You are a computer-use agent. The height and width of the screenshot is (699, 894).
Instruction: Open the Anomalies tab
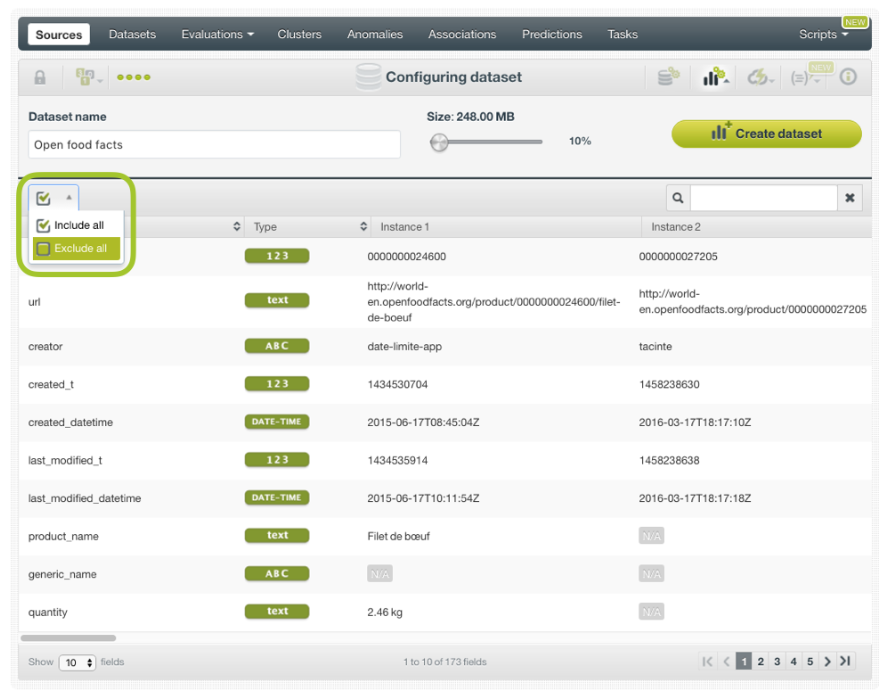pyautogui.click(x=373, y=34)
